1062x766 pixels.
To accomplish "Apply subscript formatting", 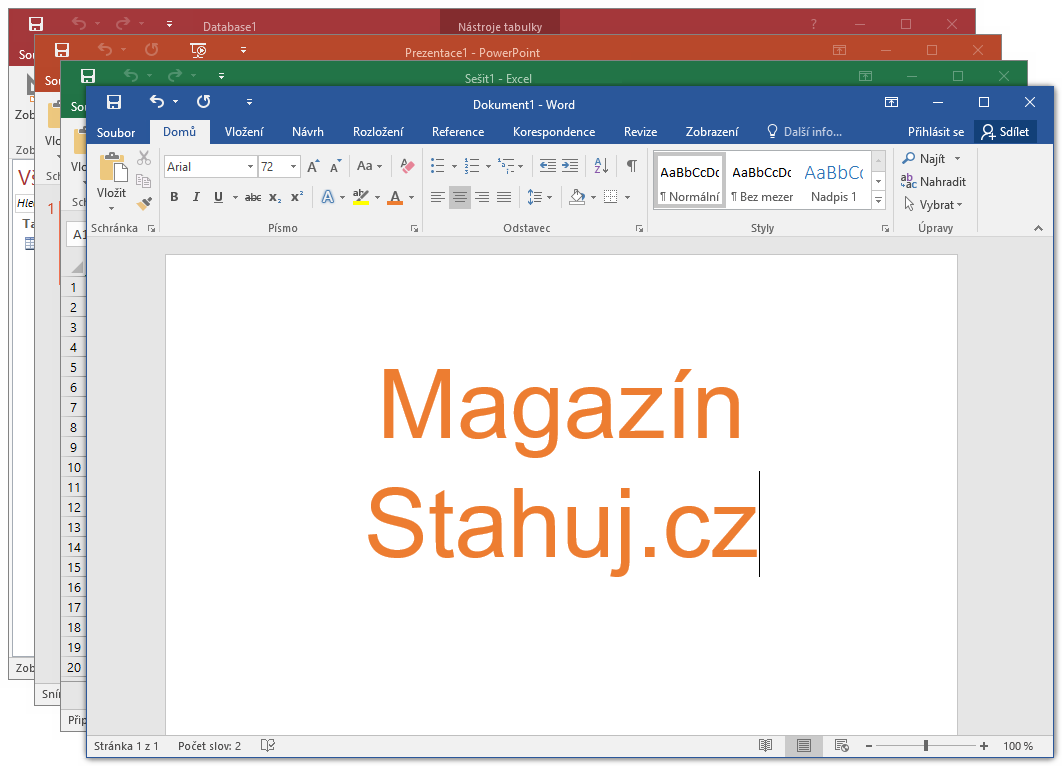I will (275, 197).
